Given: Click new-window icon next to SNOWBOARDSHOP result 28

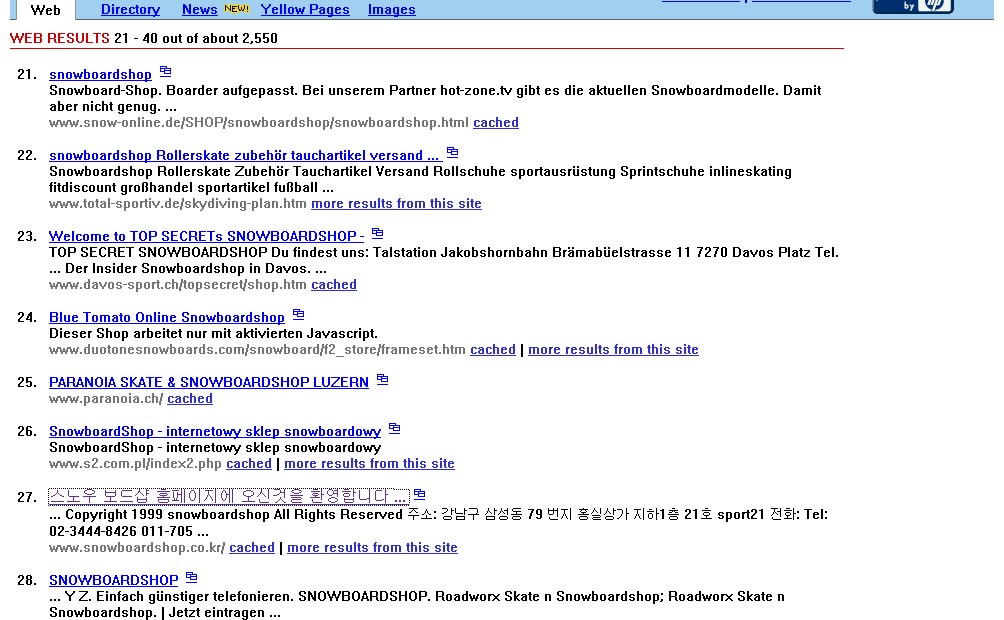Looking at the screenshot, I should [191, 577].
